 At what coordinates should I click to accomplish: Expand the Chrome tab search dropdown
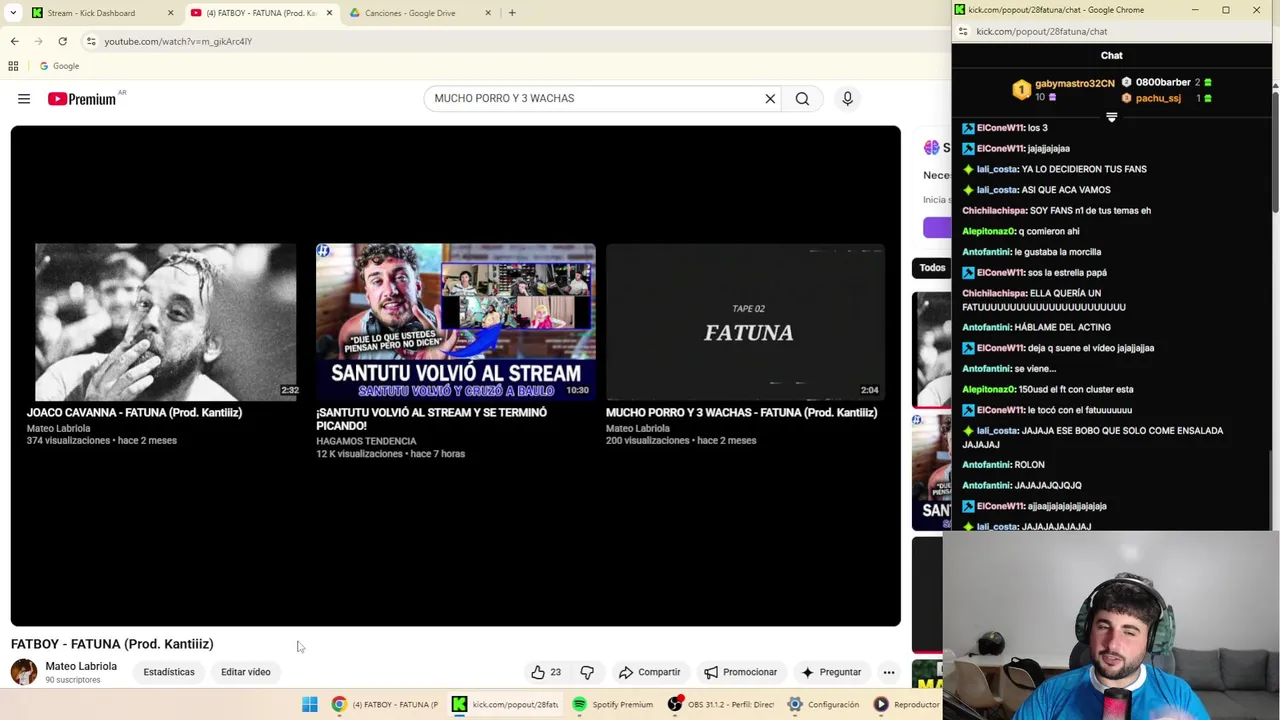click(x=13, y=13)
